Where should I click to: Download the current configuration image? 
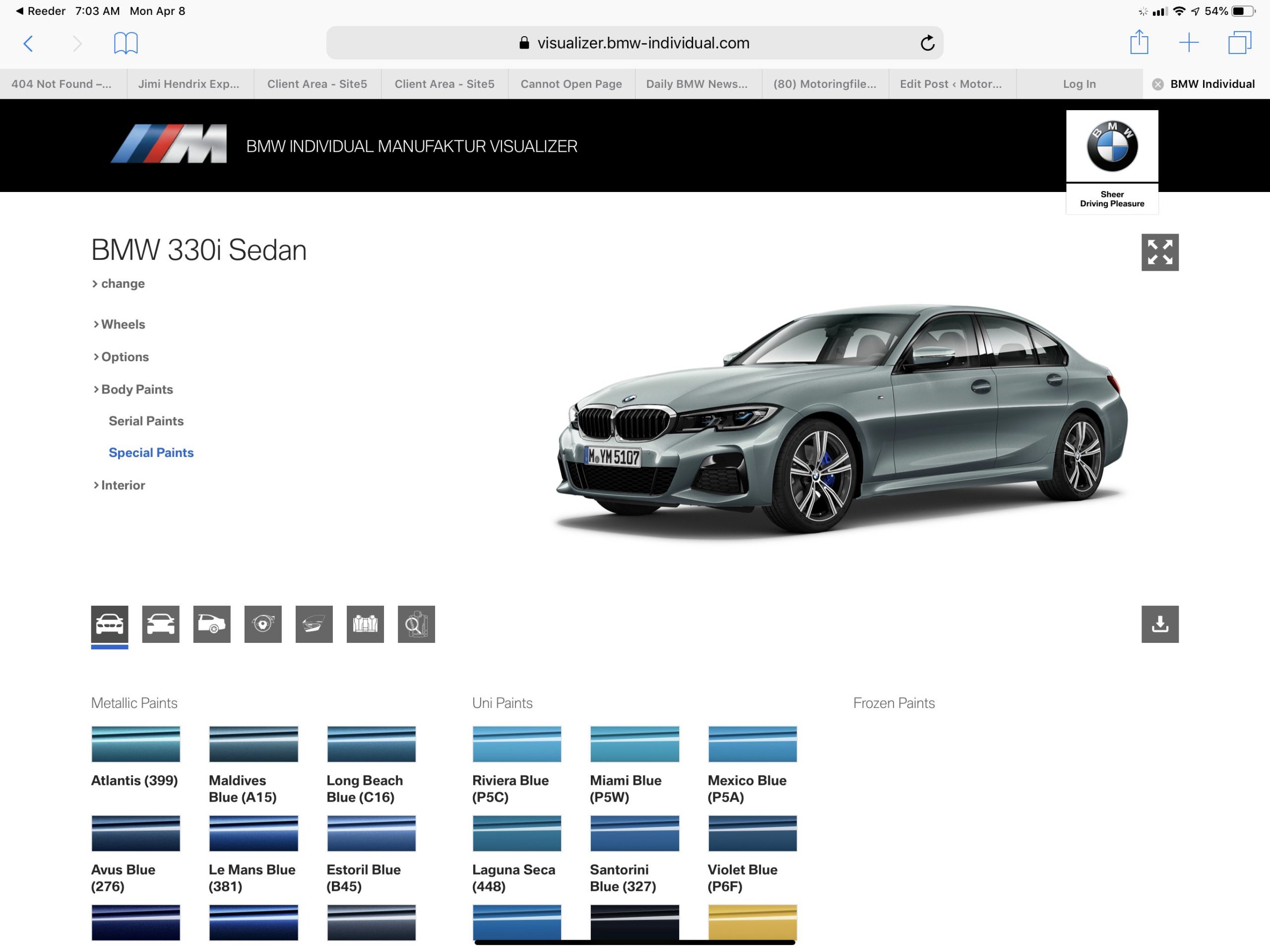tap(1160, 625)
